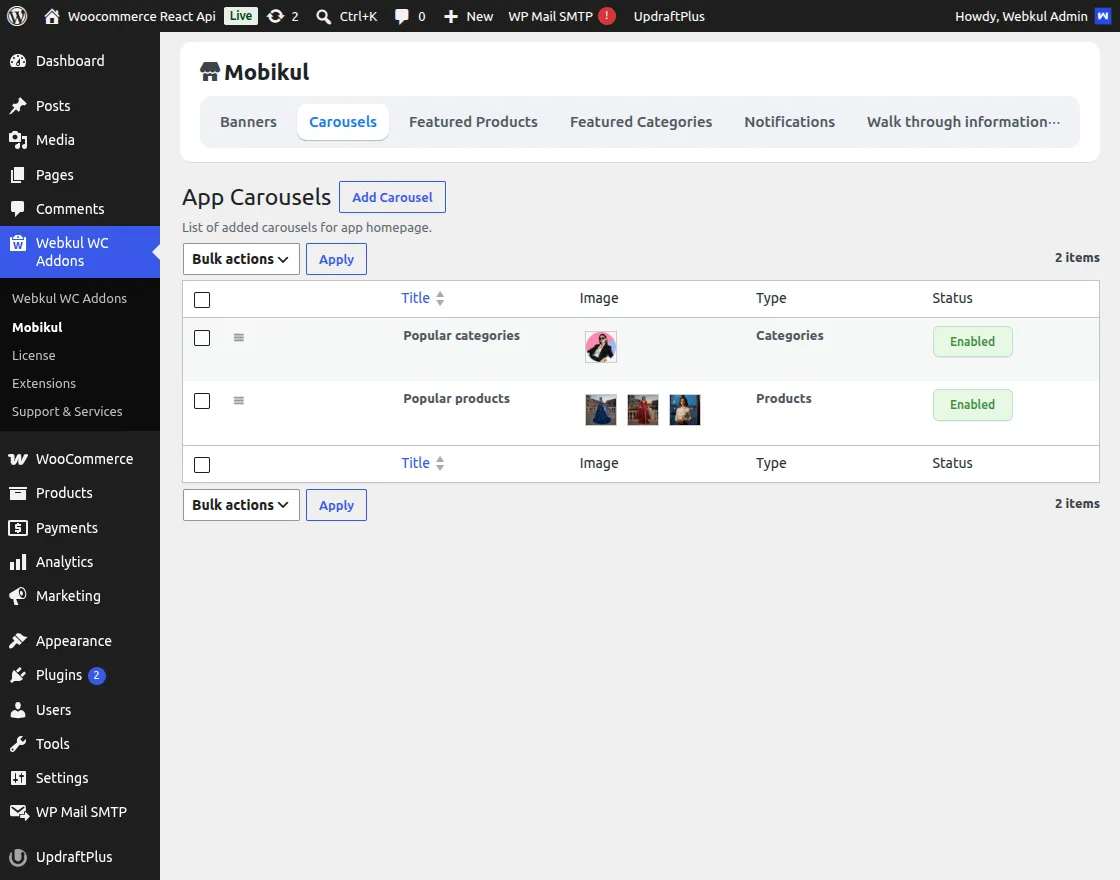The height and width of the screenshot is (880, 1120).
Task: Click the Title sort arrows in header
Action: (440, 299)
